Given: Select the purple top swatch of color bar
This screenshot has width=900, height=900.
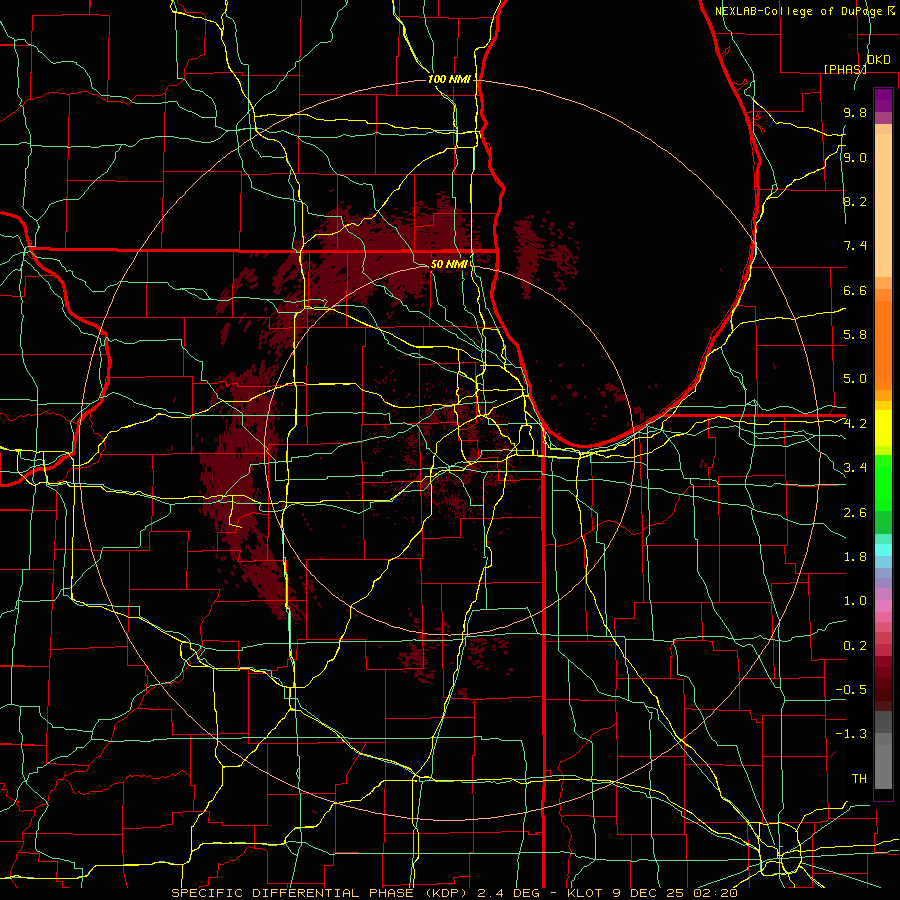Looking at the screenshot, I should point(883,100).
